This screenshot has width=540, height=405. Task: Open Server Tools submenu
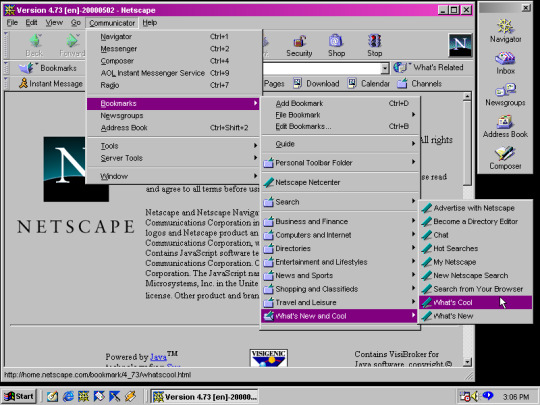click(x=174, y=158)
